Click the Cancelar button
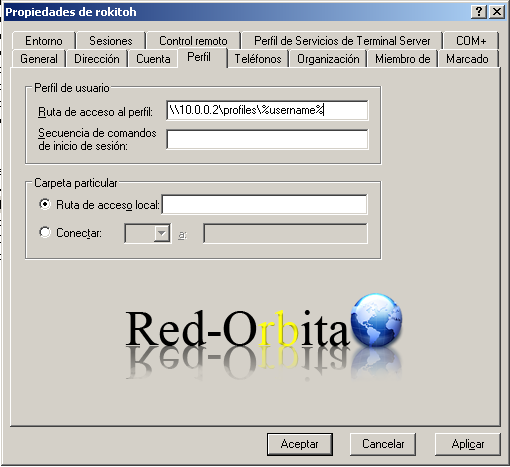The width and height of the screenshot is (510, 467). [383, 444]
